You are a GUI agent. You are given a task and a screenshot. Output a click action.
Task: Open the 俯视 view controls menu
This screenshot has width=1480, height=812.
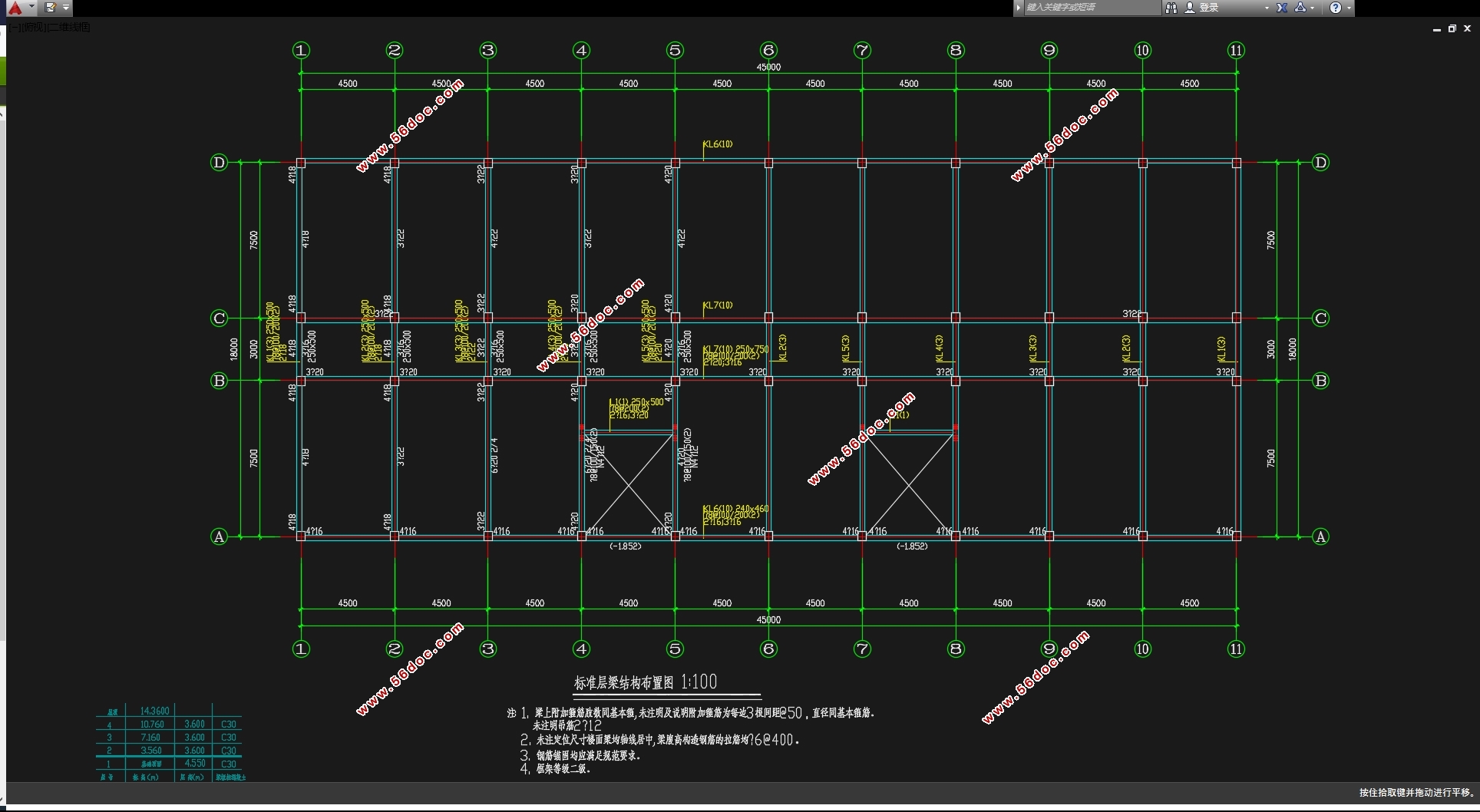point(32,28)
